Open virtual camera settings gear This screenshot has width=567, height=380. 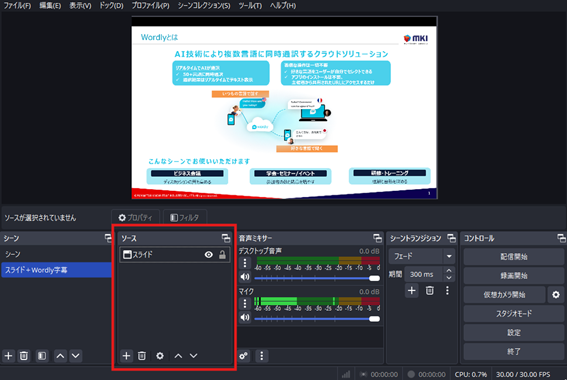click(x=556, y=295)
